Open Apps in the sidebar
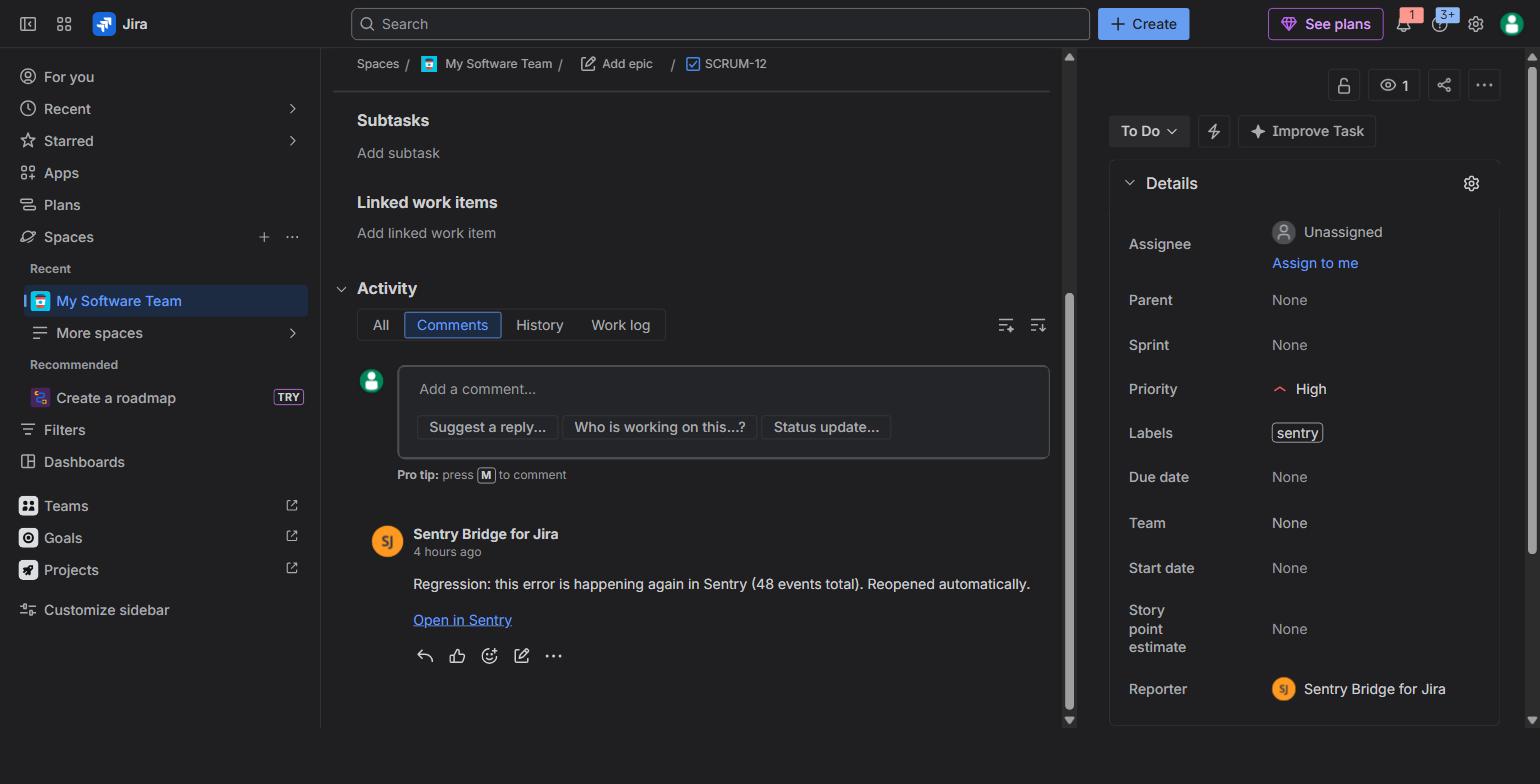This screenshot has height=784, width=1540. tap(164, 173)
